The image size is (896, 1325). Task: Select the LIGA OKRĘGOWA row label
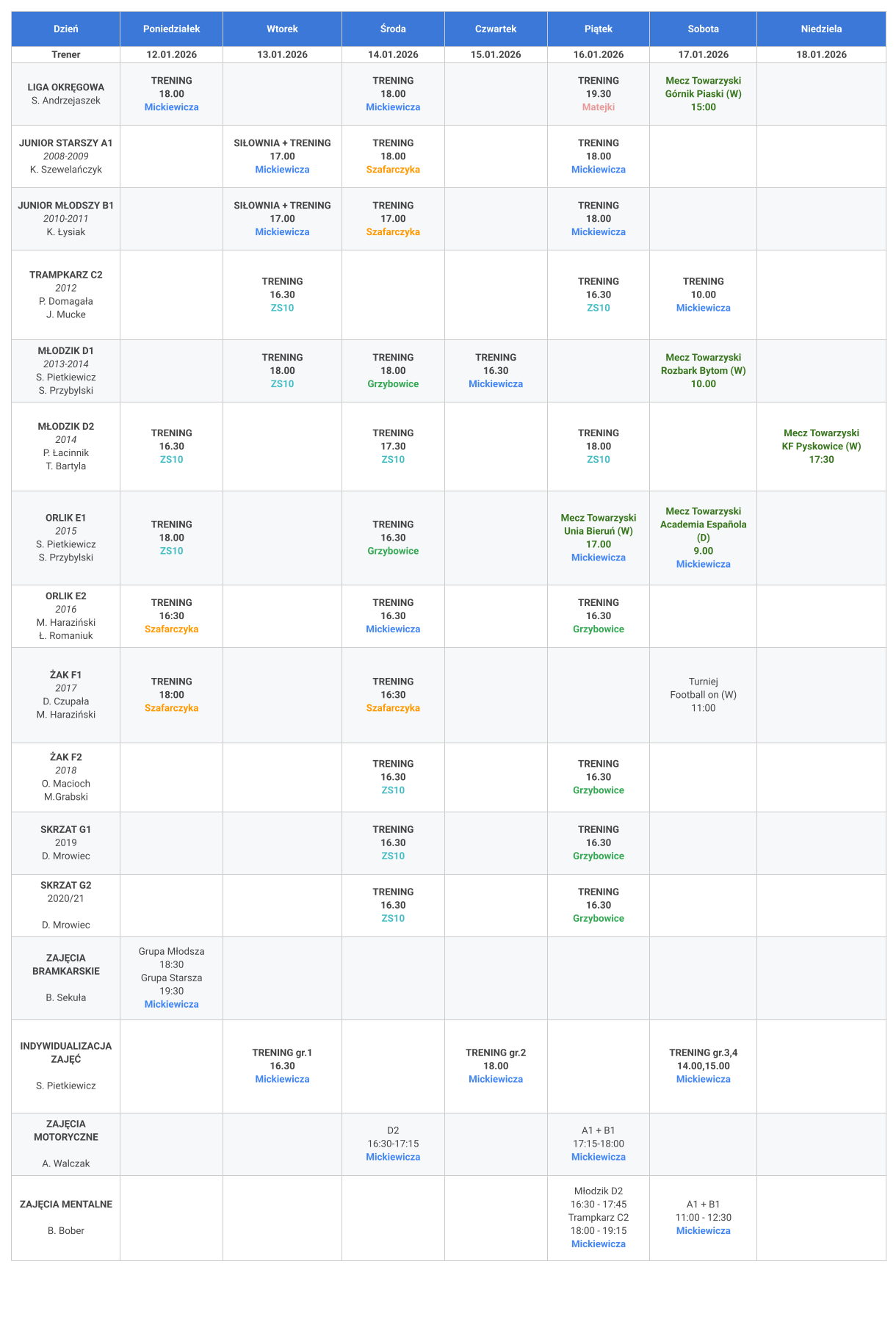pyautogui.click(x=66, y=94)
